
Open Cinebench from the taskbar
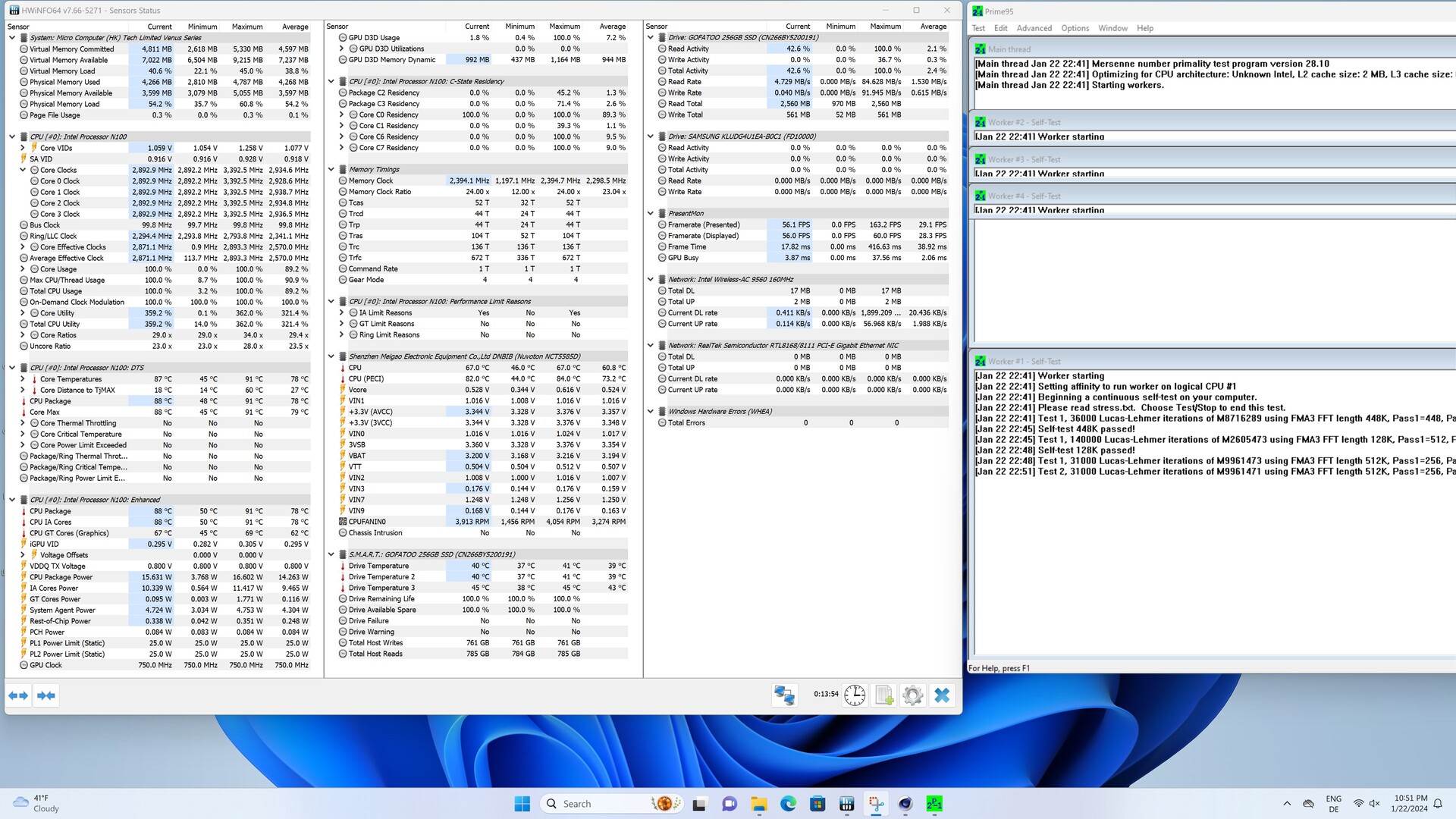pos(905,804)
